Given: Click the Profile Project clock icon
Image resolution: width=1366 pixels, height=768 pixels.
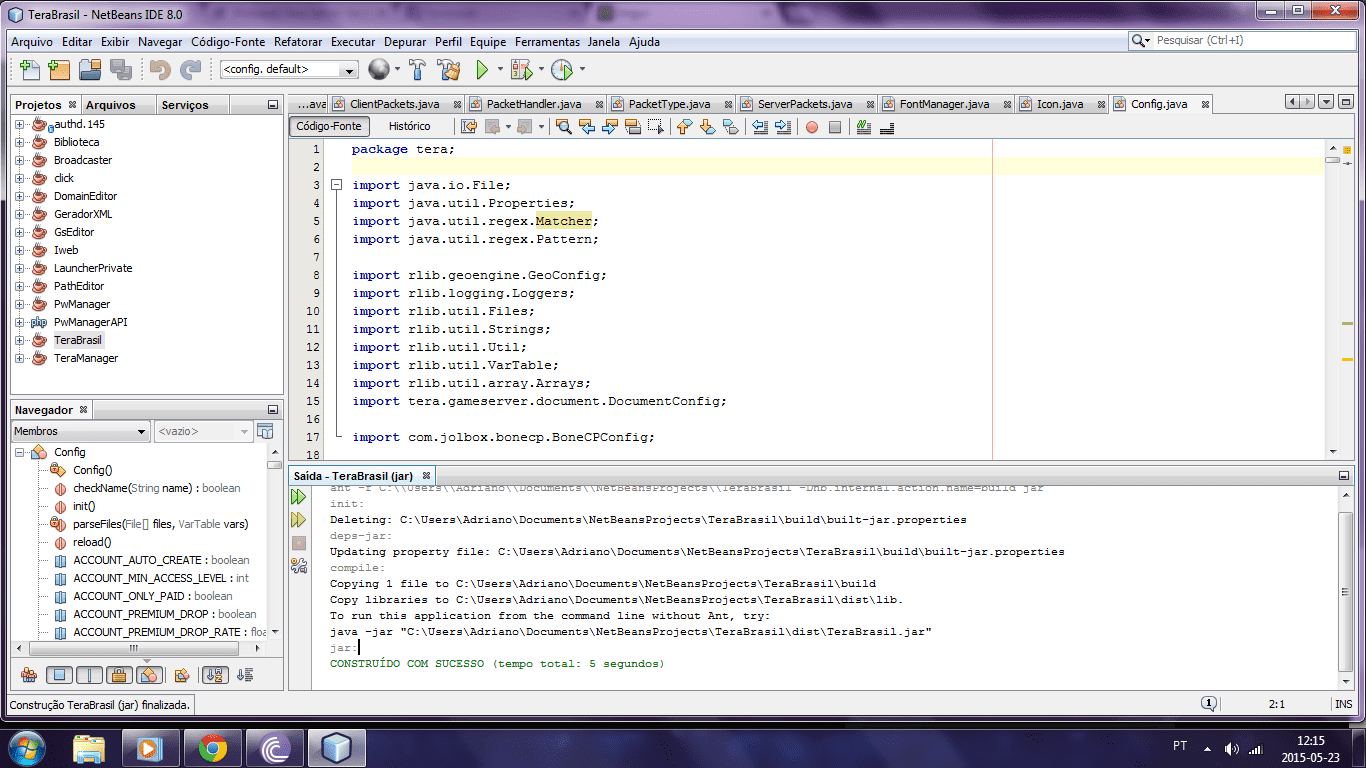Looking at the screenshot, I should pyautogui.click(x=561, y=70).
